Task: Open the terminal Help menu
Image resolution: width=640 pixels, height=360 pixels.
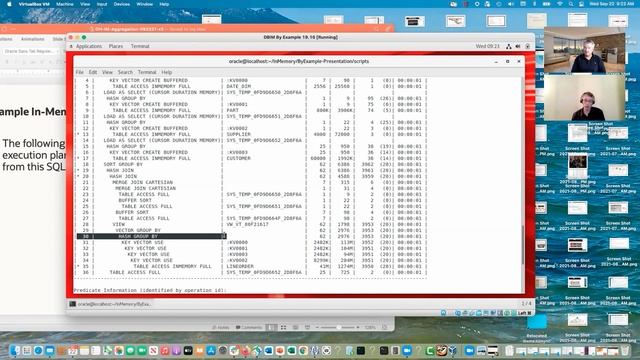Action: [167, 72]
